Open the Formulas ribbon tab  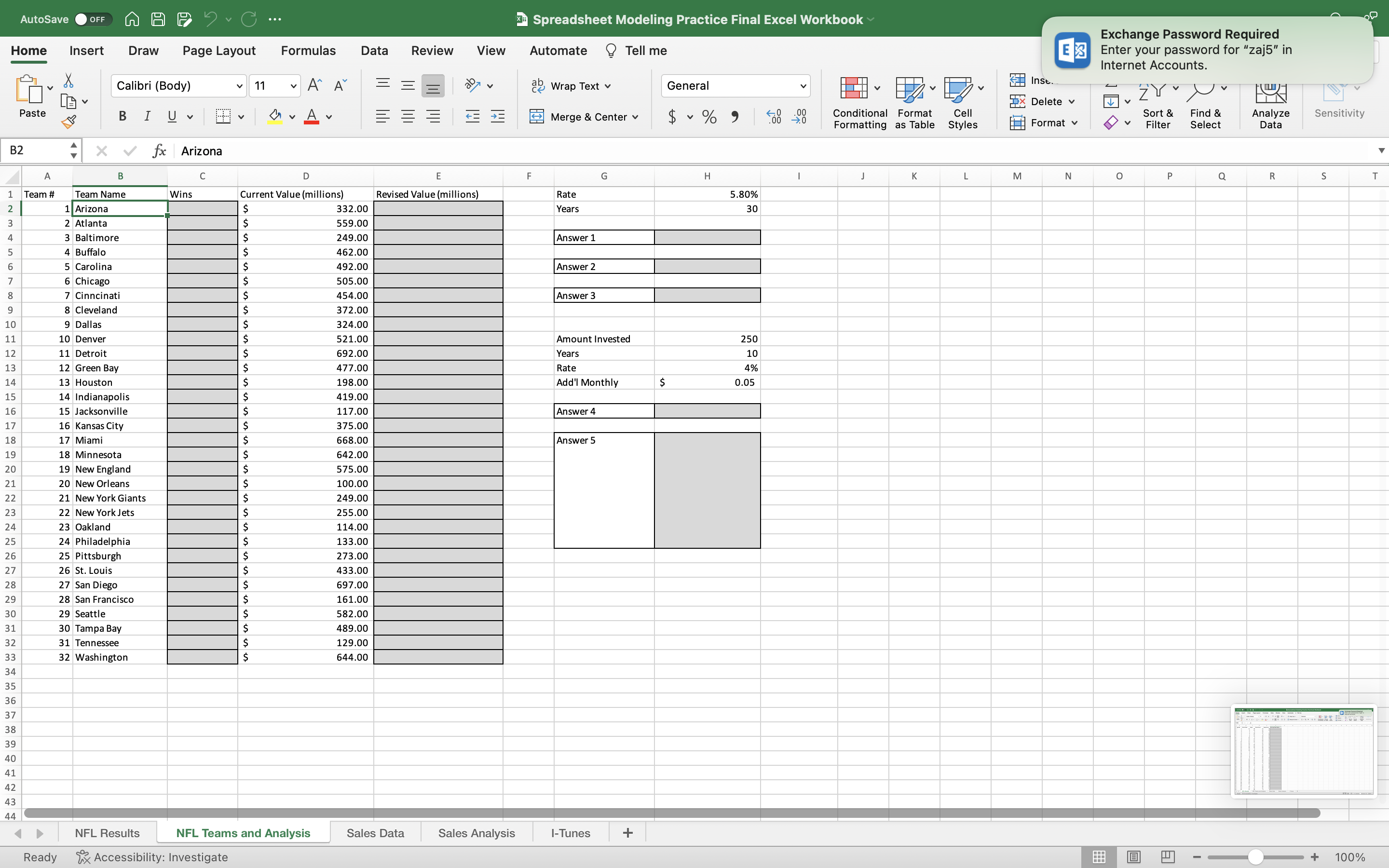(308, 51)
